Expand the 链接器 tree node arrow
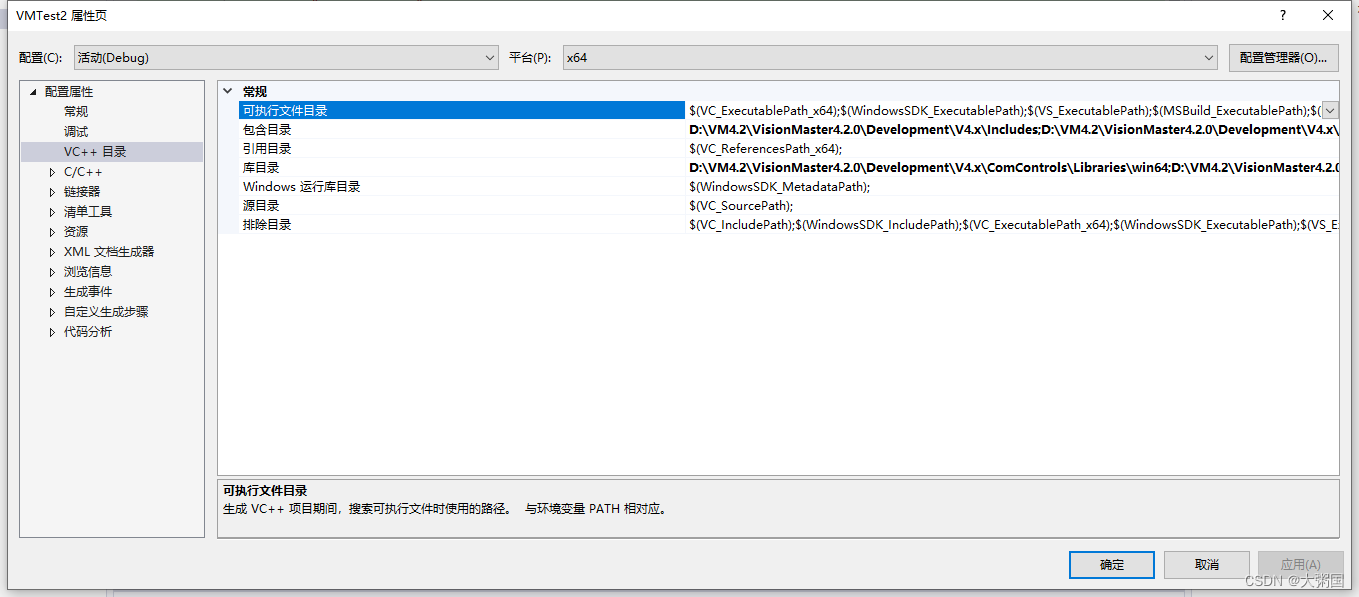The height and width of the screenshot is (597, 1359). (52, 192)
